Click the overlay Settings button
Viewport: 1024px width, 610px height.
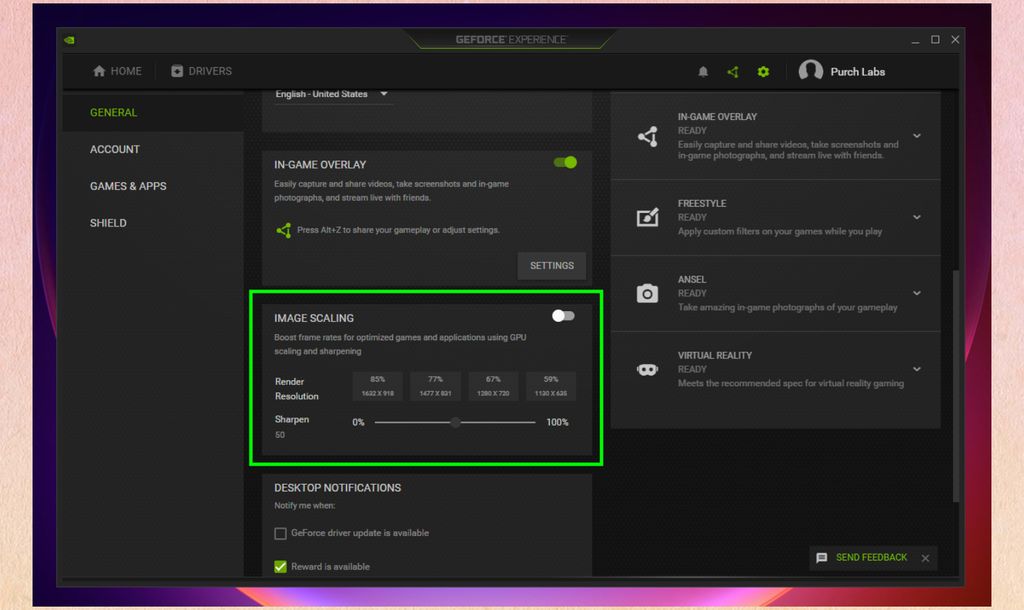point(551,265)
